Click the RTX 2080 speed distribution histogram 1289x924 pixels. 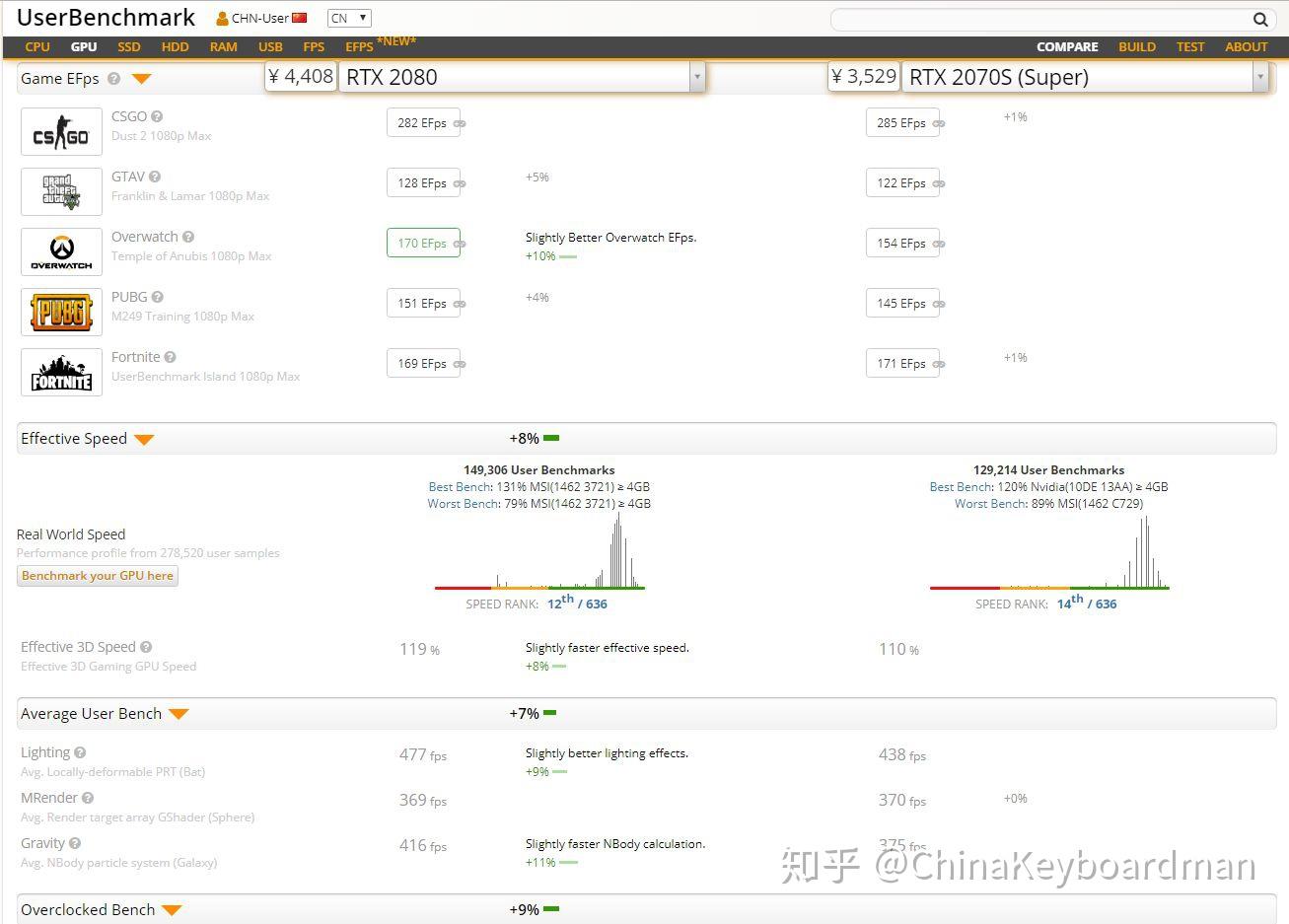click(x=540, y=552)
